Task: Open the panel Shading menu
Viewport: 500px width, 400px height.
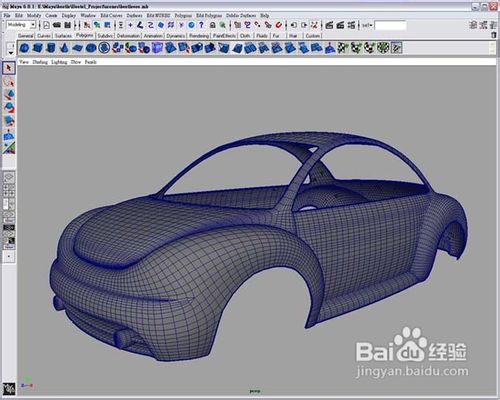Action: [40, 62]
